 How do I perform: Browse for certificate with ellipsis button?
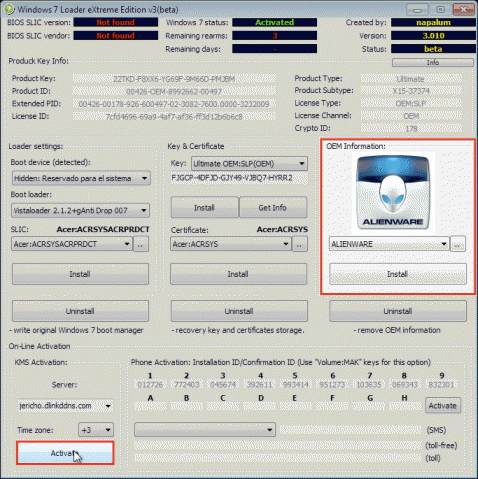300,244
